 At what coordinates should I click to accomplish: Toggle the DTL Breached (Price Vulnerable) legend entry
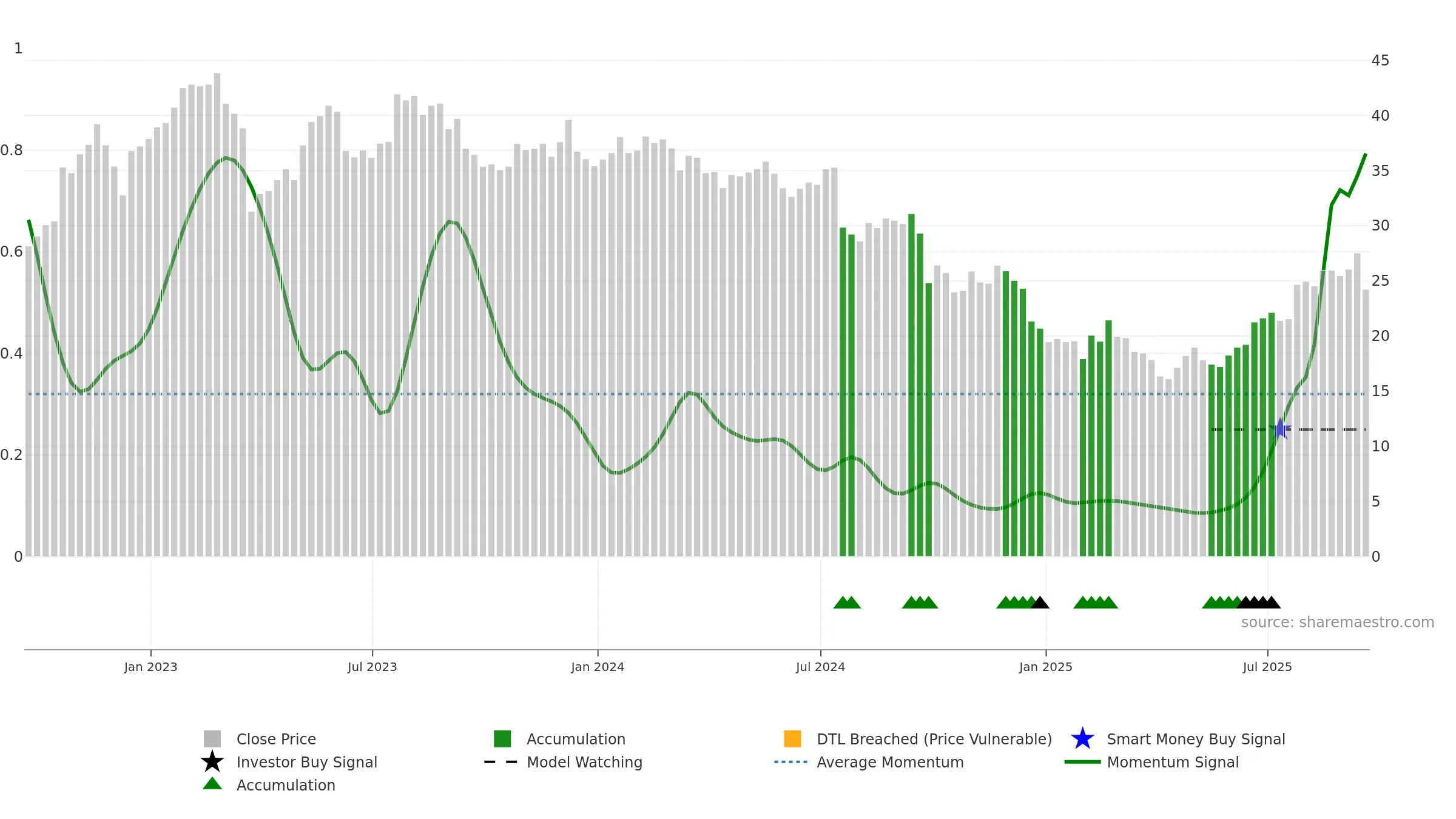click(x=918, y=739)
